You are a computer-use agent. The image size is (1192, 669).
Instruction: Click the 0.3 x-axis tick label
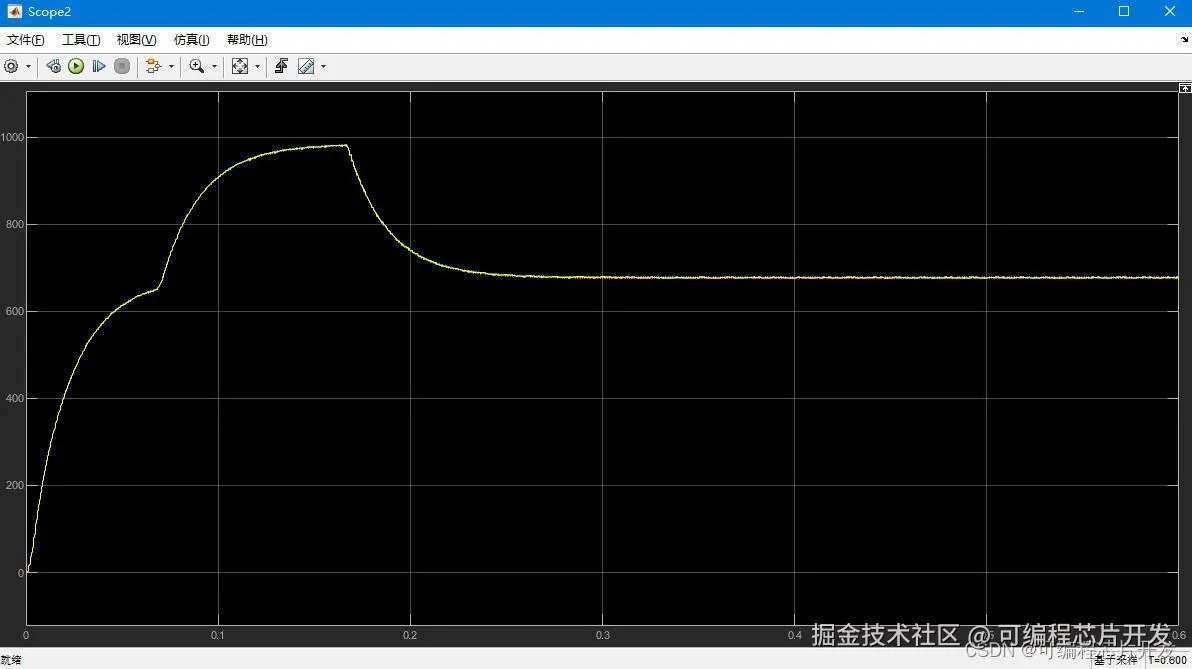(x=602, y=635)
